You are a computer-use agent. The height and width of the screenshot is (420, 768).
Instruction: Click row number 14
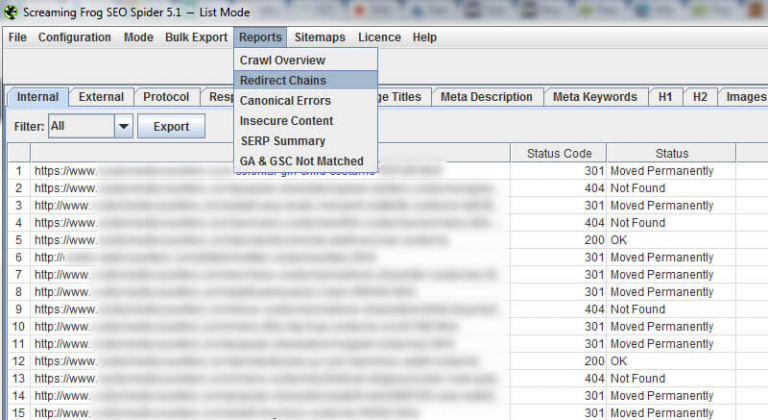tap(19, 395)
